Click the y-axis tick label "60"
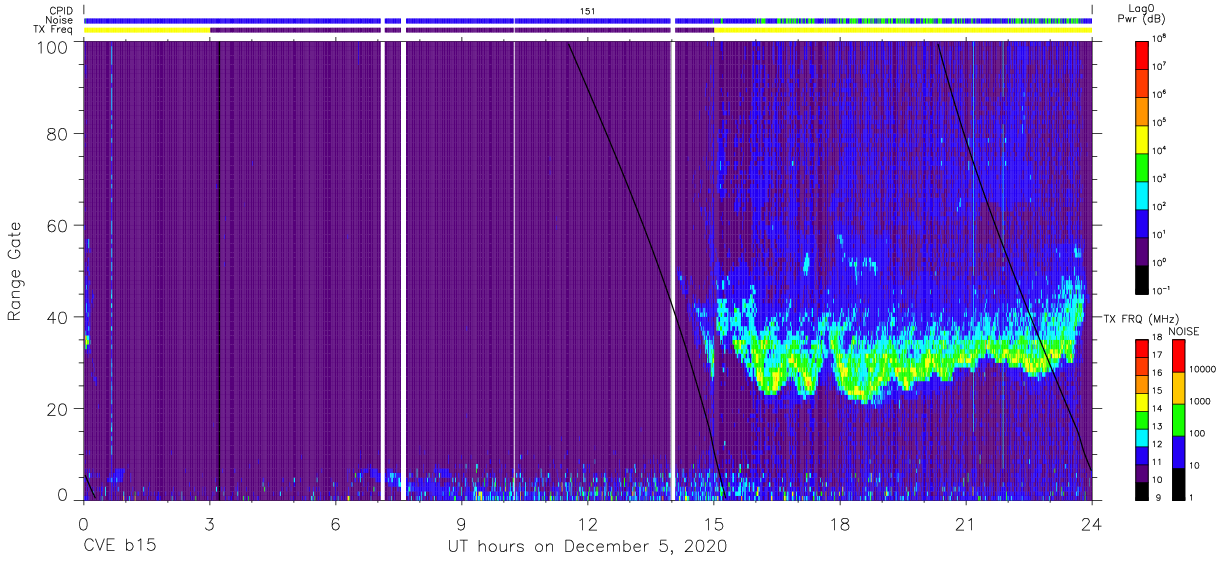Viewport: 1228px width, 567px height. pos(57,225)
